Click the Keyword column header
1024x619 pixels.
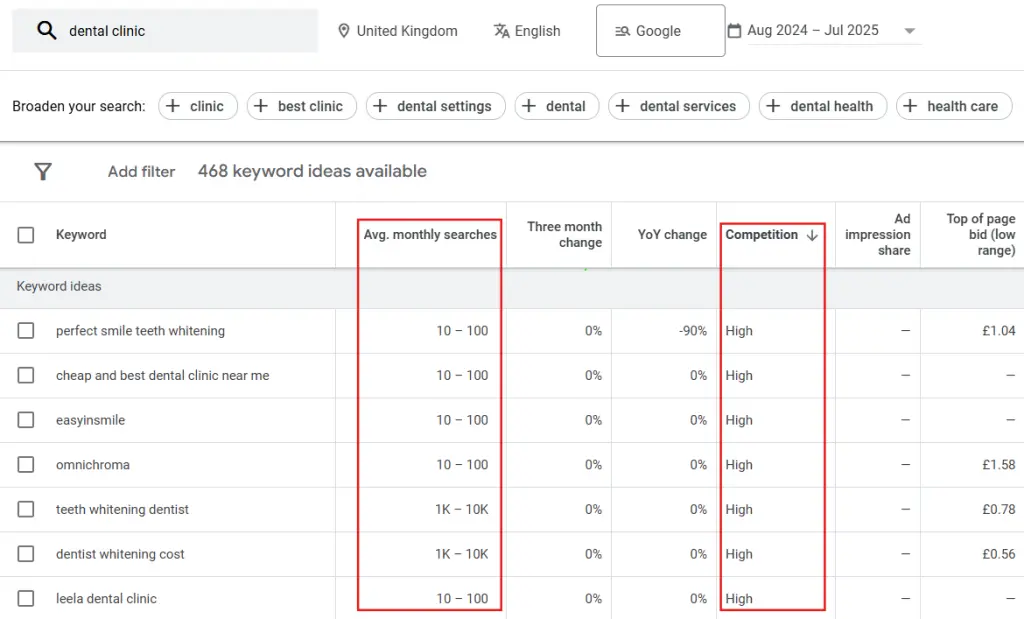(x=81, y=234)
